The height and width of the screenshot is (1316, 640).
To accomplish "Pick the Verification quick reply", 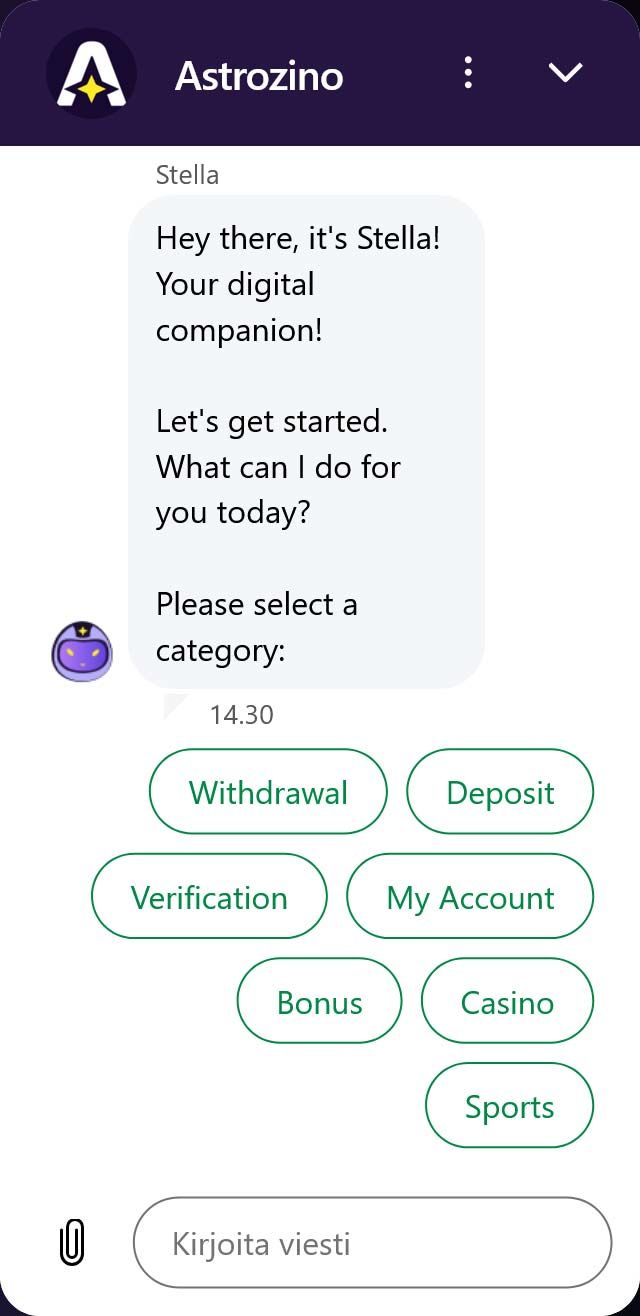I will pos(209,897).
